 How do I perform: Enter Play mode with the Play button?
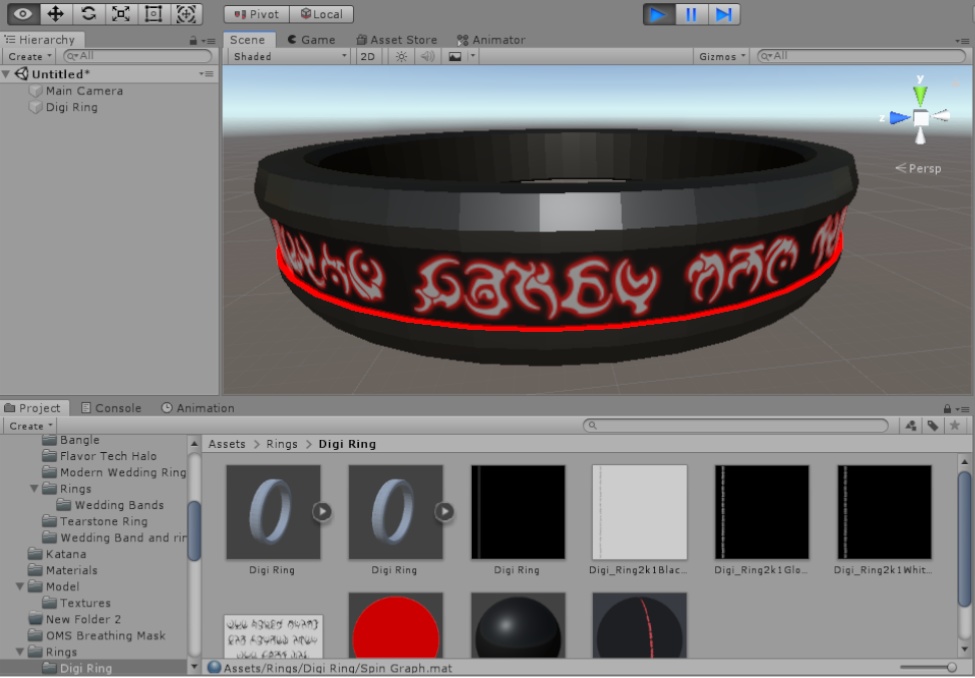click(658, 14)
